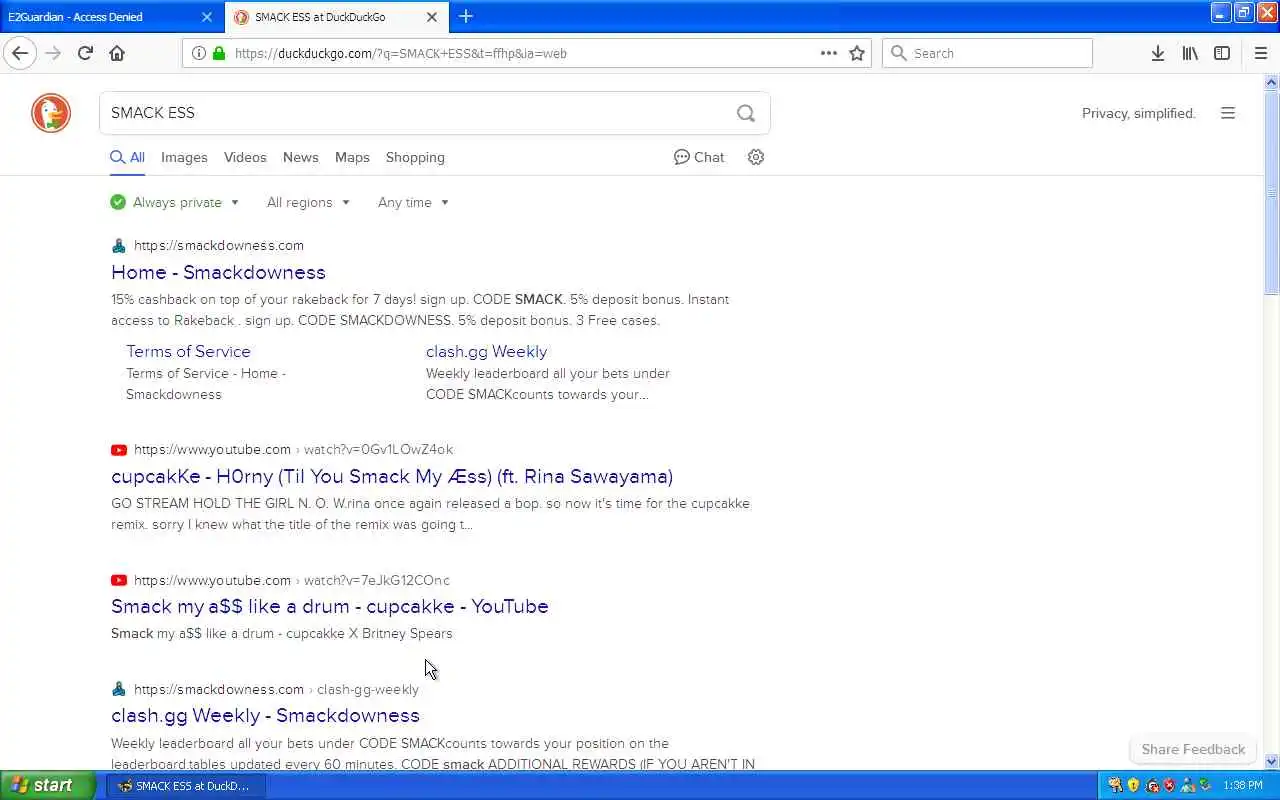The height and width of the screenshot is (800, 1280).
Task: Switch to Images results
Action: [184, 157]
